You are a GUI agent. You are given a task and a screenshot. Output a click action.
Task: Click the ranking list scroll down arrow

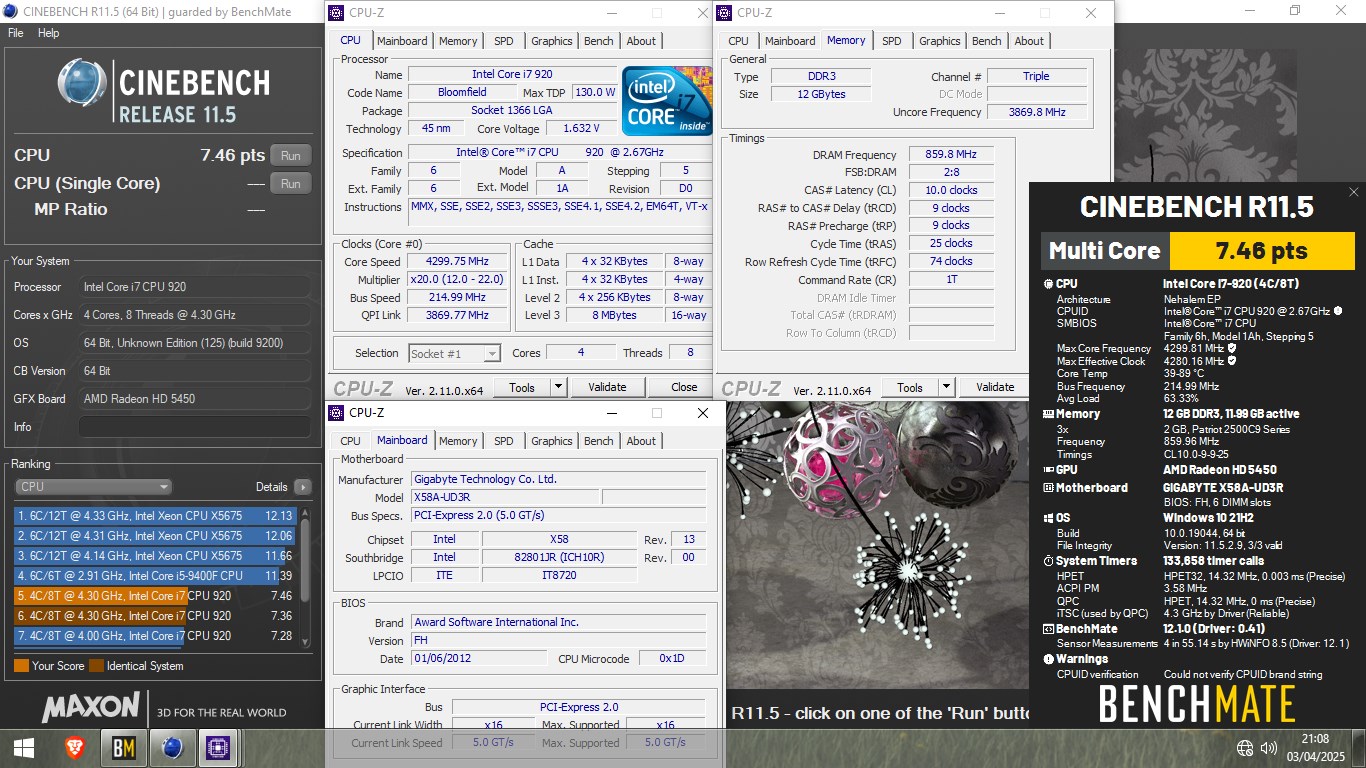pos(305,641)
